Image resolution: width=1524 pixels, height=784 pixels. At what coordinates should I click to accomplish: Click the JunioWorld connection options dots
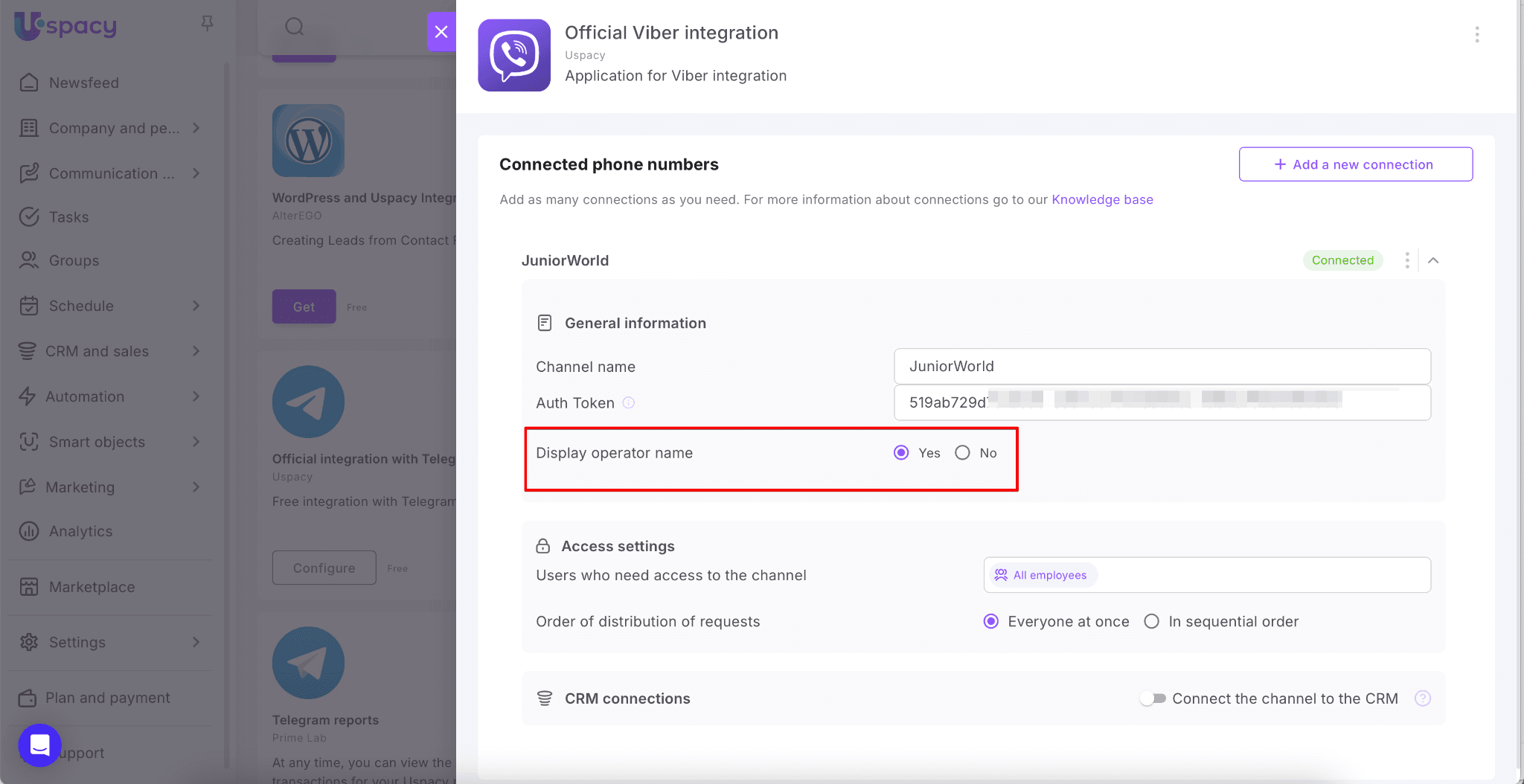point(1406,260)
